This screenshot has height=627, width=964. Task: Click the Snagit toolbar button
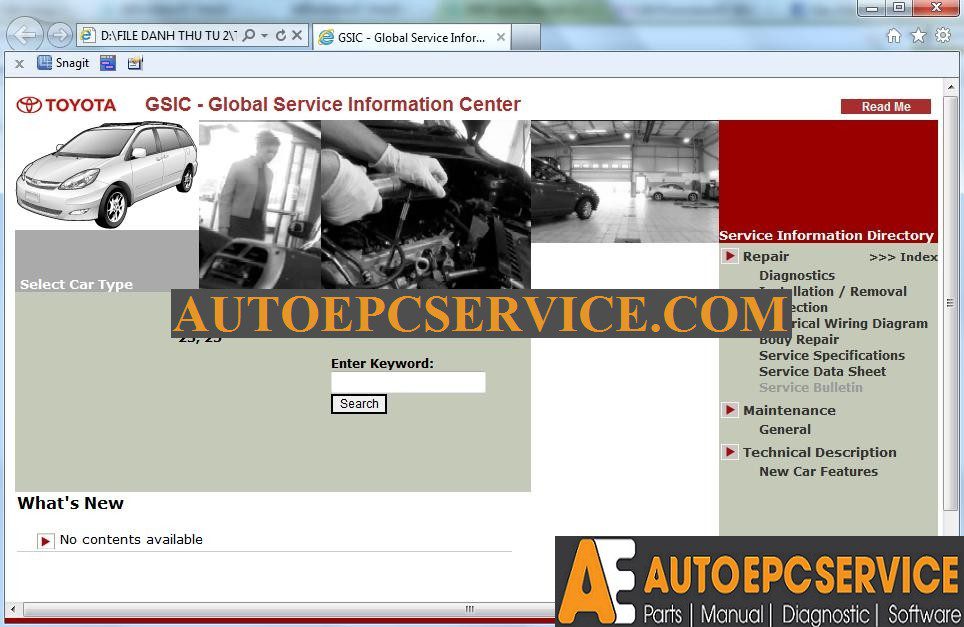pyautogui.click(x=63, y=63)
